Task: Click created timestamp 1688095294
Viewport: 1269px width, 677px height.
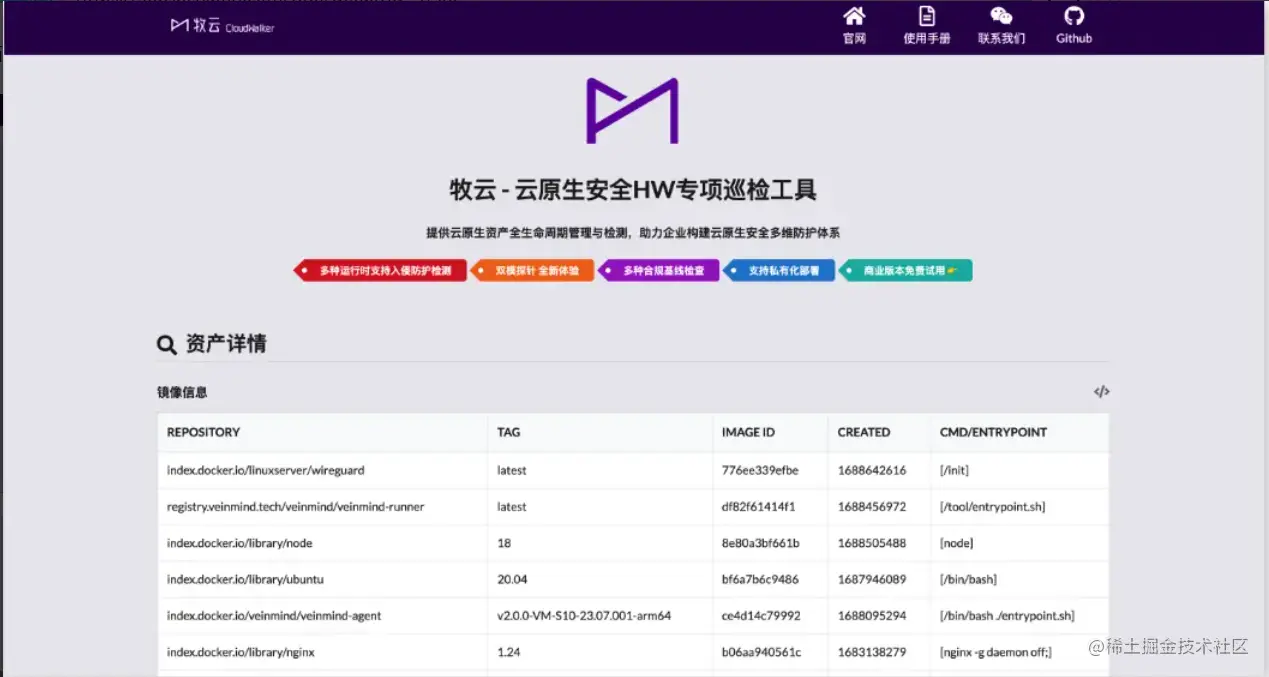Action: pos(872,616)
